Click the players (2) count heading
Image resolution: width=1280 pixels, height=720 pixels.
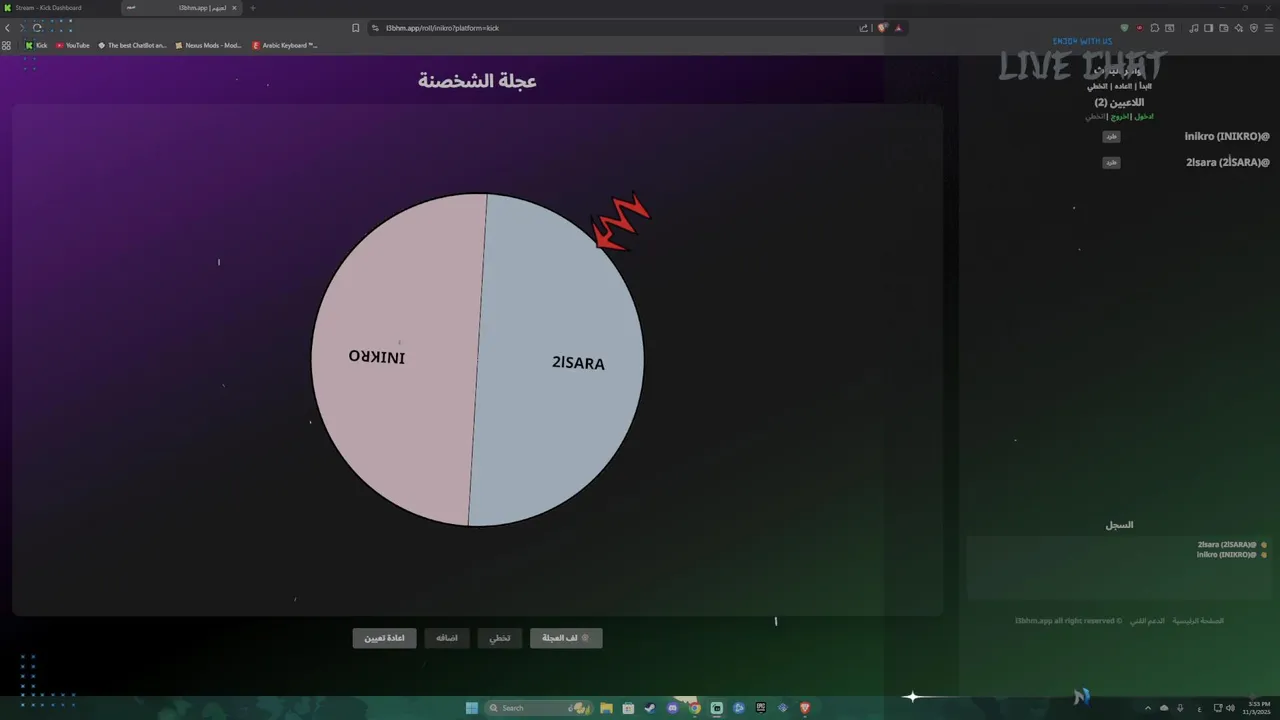1119,102
